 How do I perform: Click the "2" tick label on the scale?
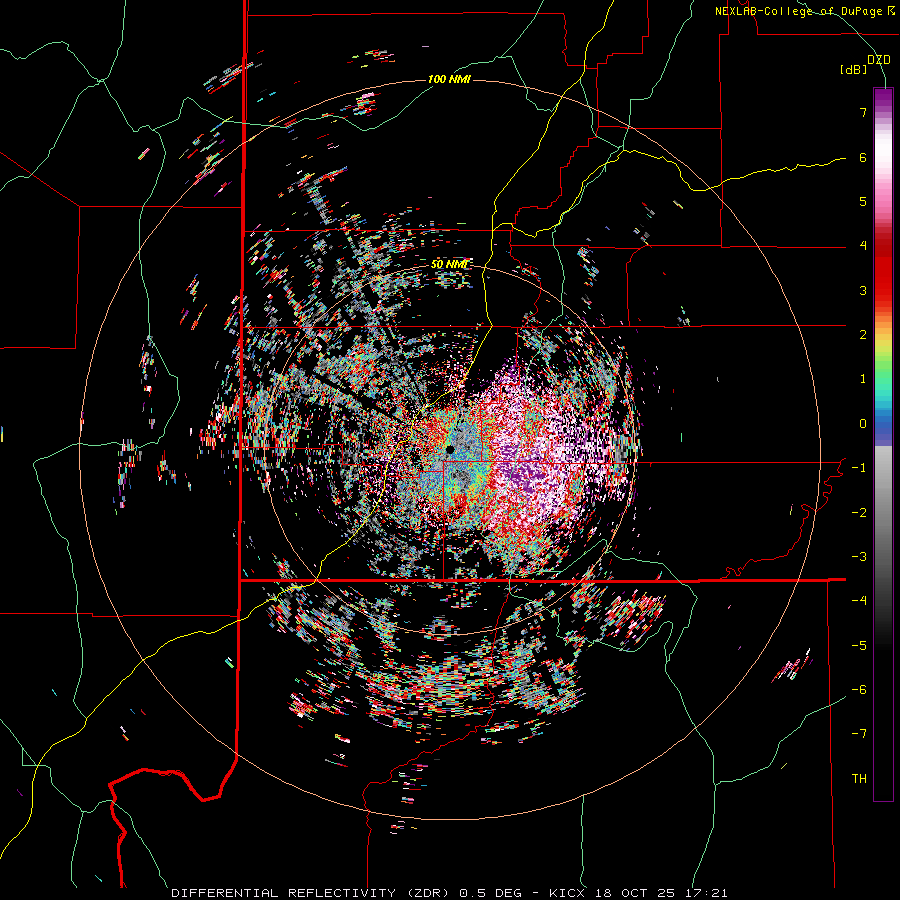[863, 335]
